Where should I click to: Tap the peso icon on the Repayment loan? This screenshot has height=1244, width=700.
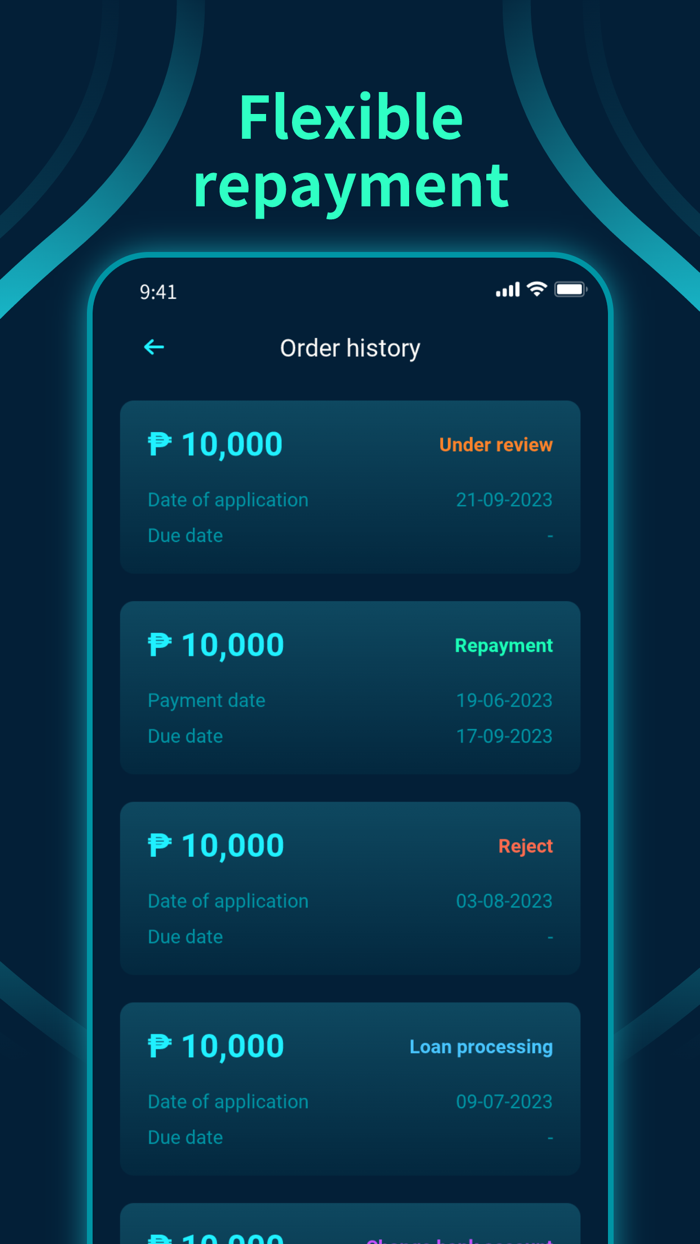158,644
